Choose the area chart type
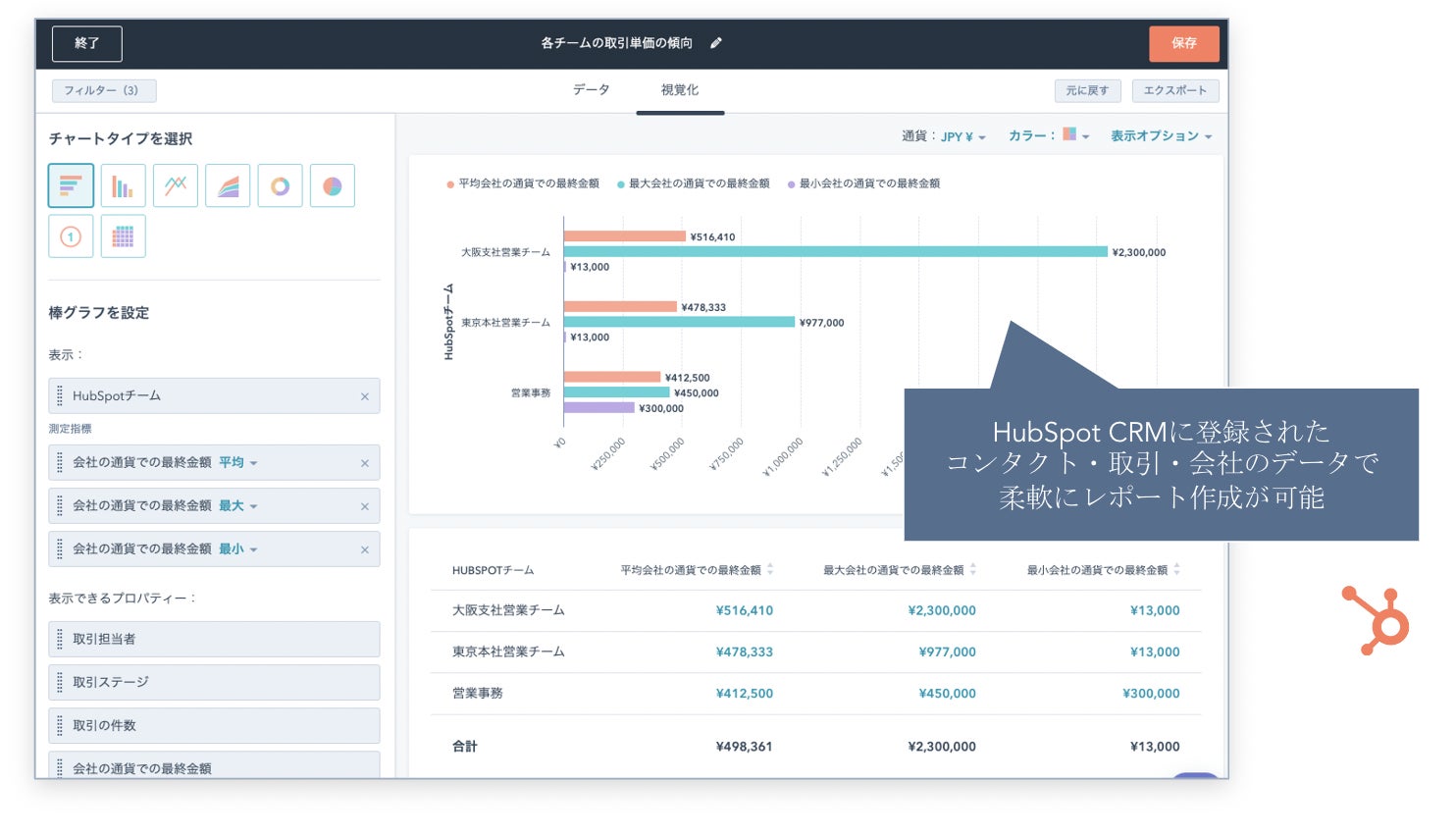 coord(228,185)
